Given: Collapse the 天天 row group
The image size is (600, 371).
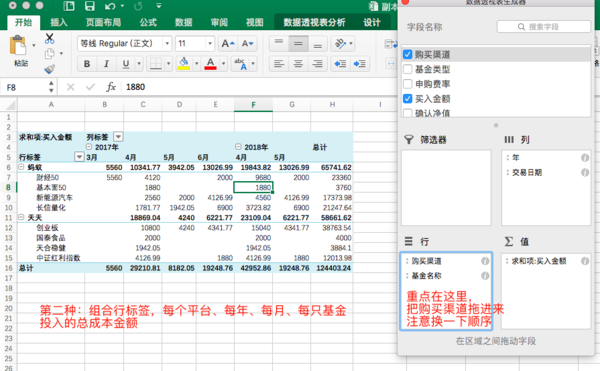Looking at the screenshot, I should (21, 217).
